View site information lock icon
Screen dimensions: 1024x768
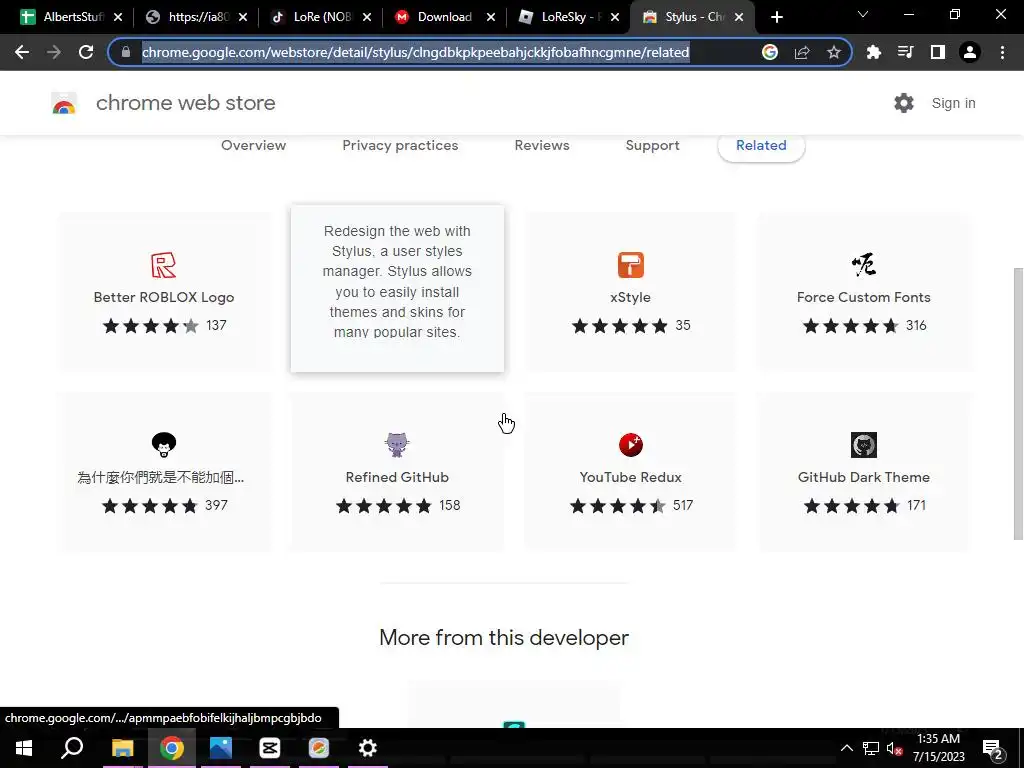[x=126, y=52]
